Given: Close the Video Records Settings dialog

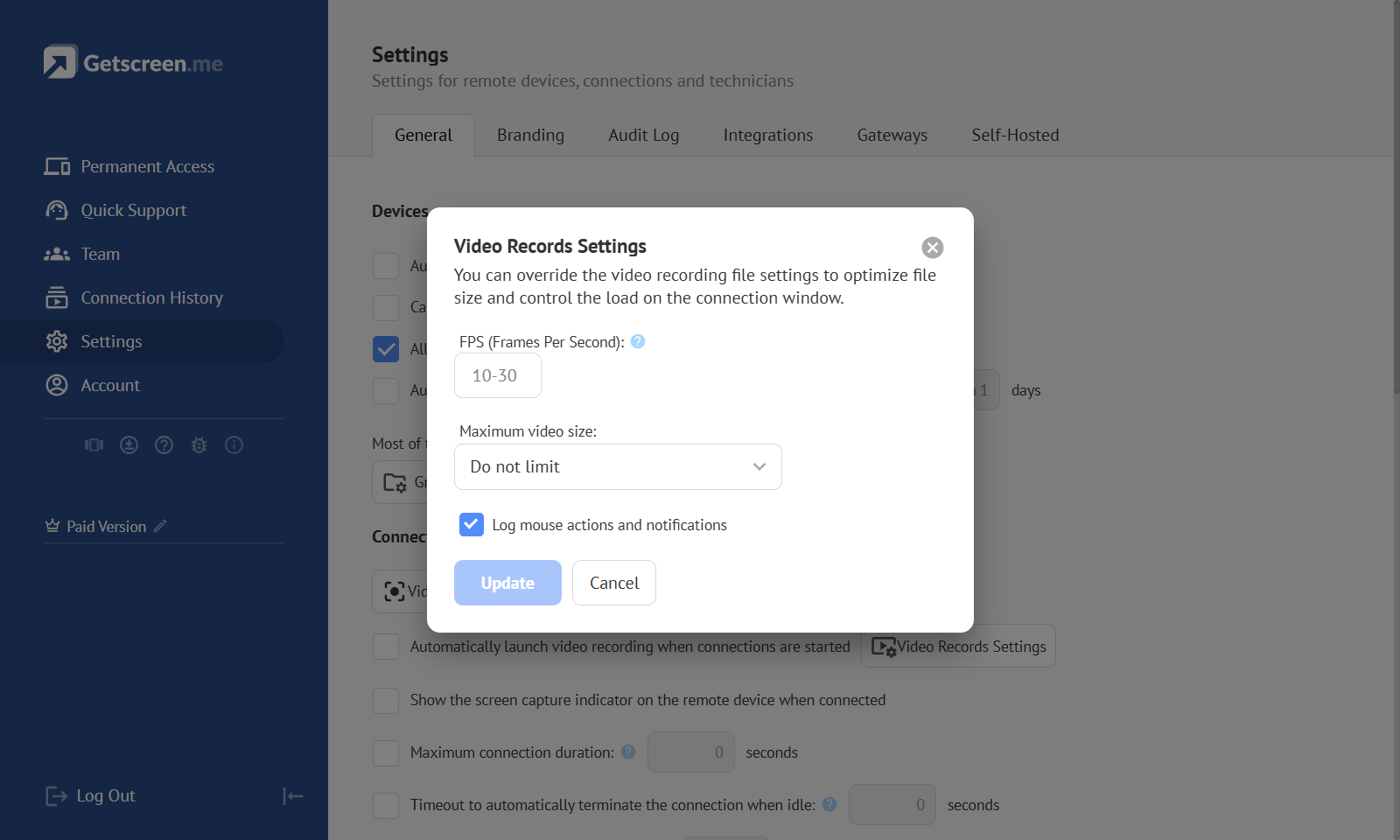Looking at the screenshot, I should 932,248.
